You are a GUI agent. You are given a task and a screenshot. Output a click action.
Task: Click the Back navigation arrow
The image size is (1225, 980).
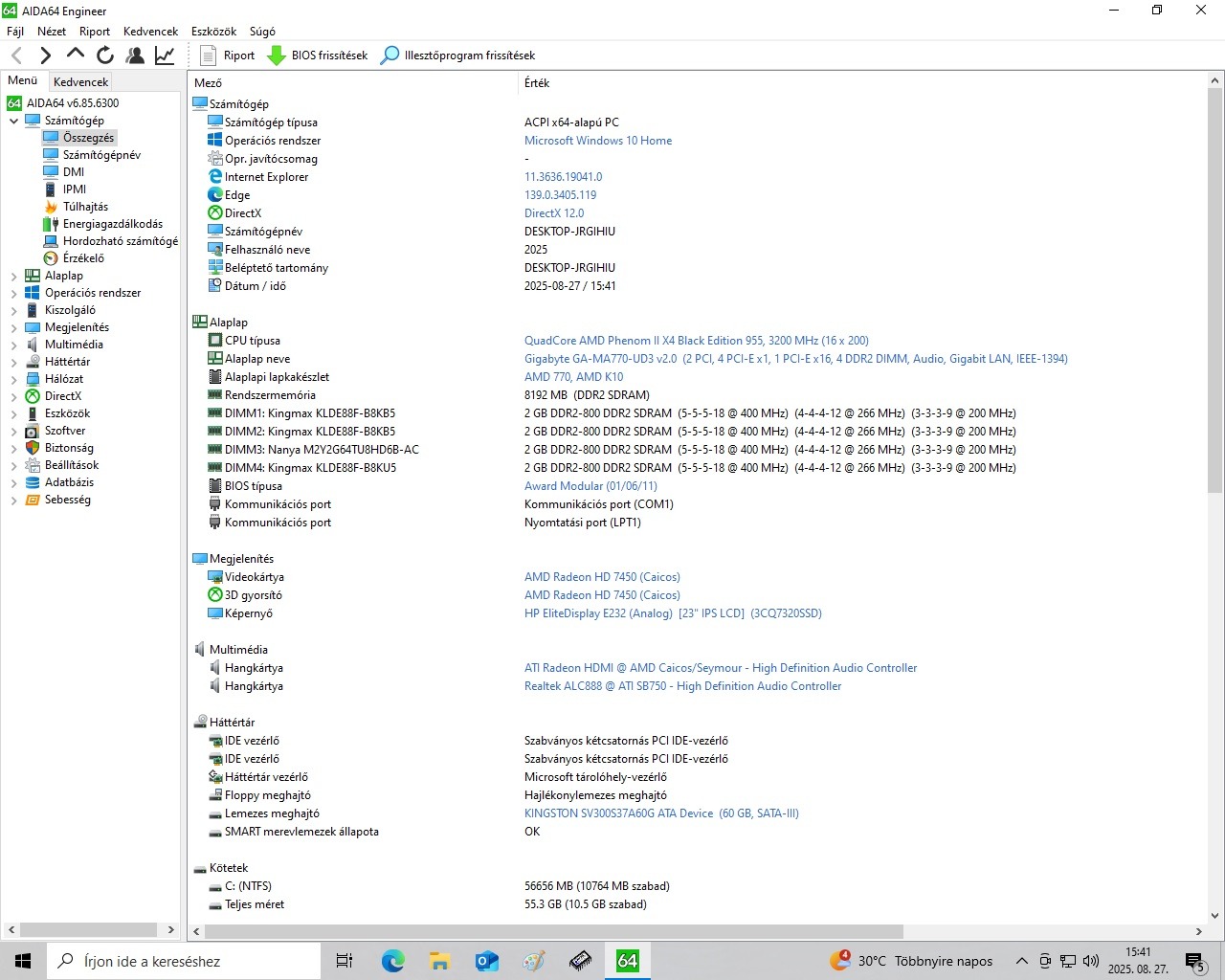(x=16, y=56)
